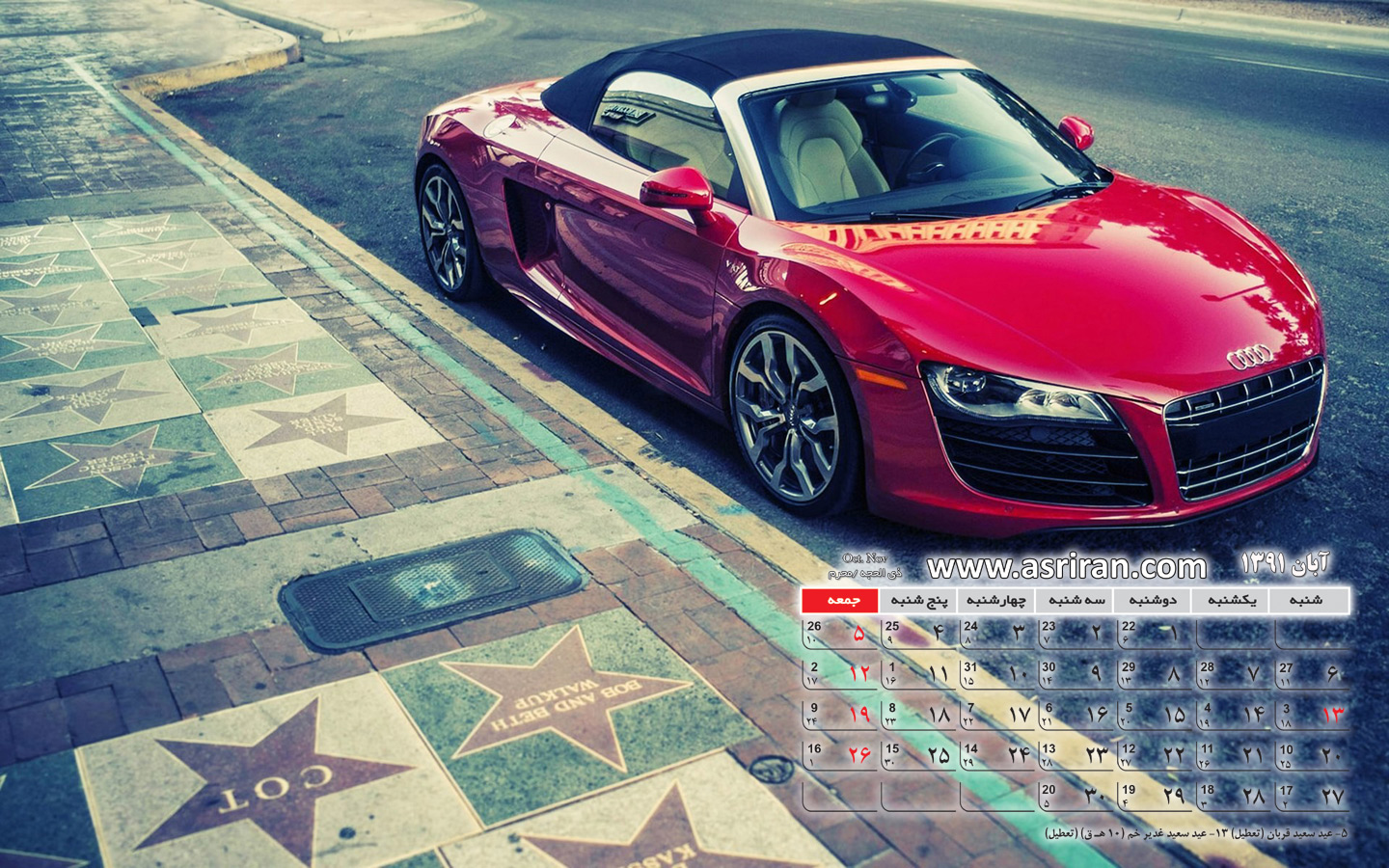Select the red جمعه weekday header
Screen dimensions: 1389x868
pyautogui.click(x=840, y=600)
